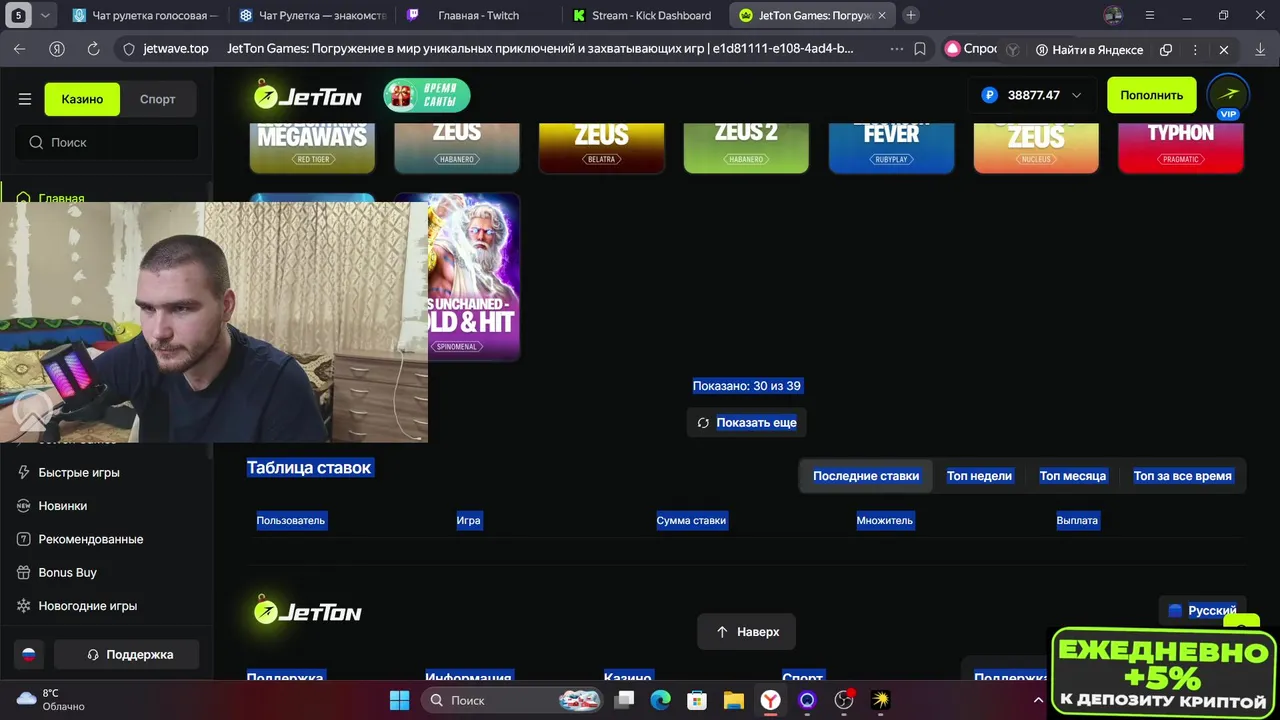Click the Поддержка support button in sidebar

[x=127, y=654]
